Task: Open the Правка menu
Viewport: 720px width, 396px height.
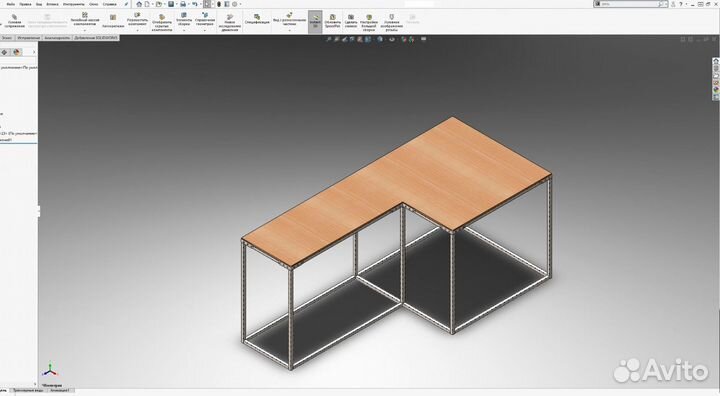Action: (x=25, y=4)
